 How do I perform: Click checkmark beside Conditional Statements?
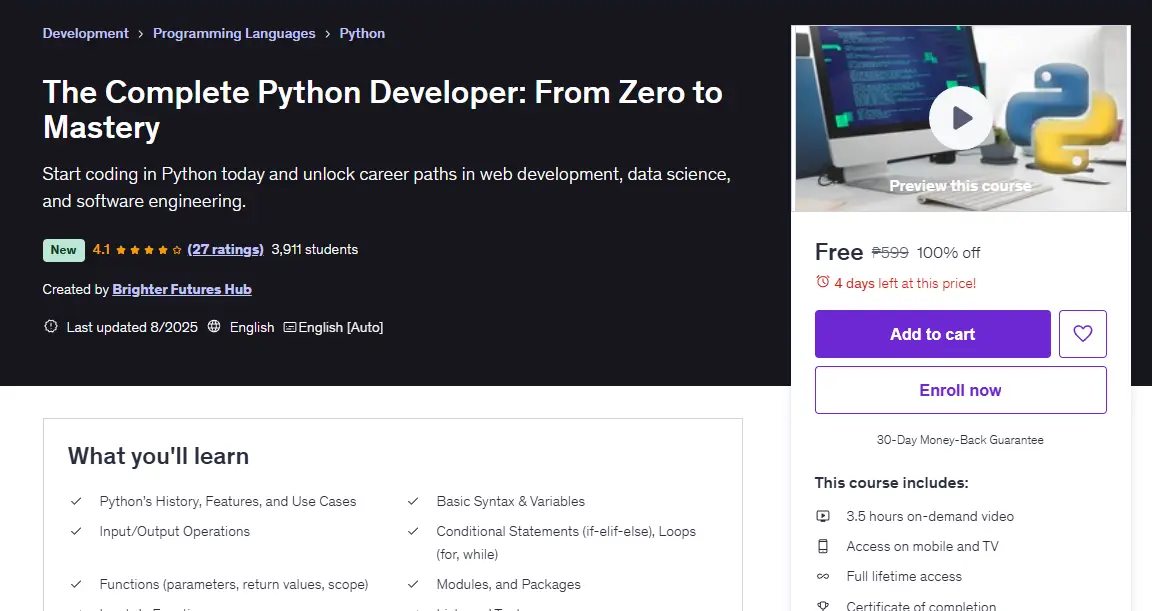tap(413, 531)
